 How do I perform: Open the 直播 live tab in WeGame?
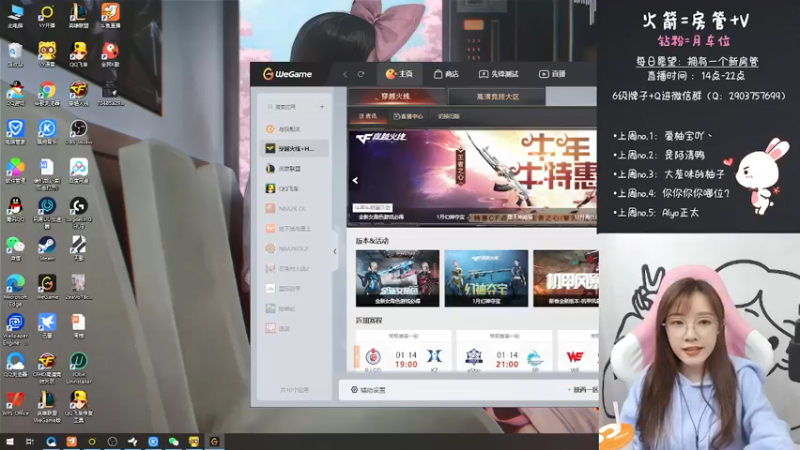pos(552,74)
